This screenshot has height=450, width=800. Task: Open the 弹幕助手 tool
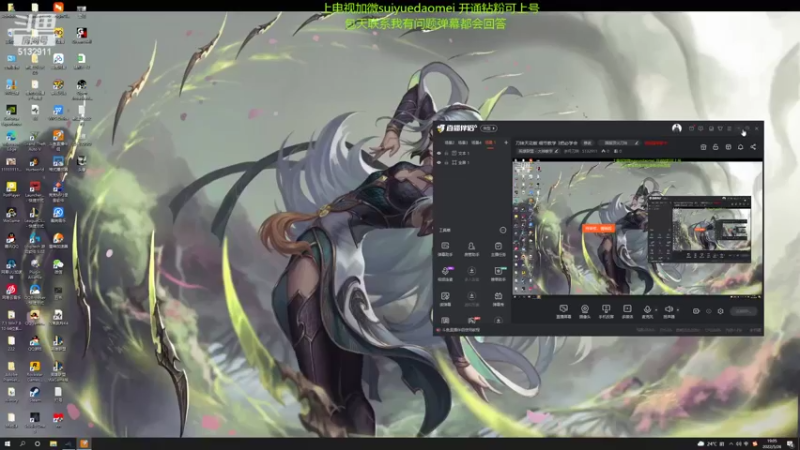tap(445, 248)
